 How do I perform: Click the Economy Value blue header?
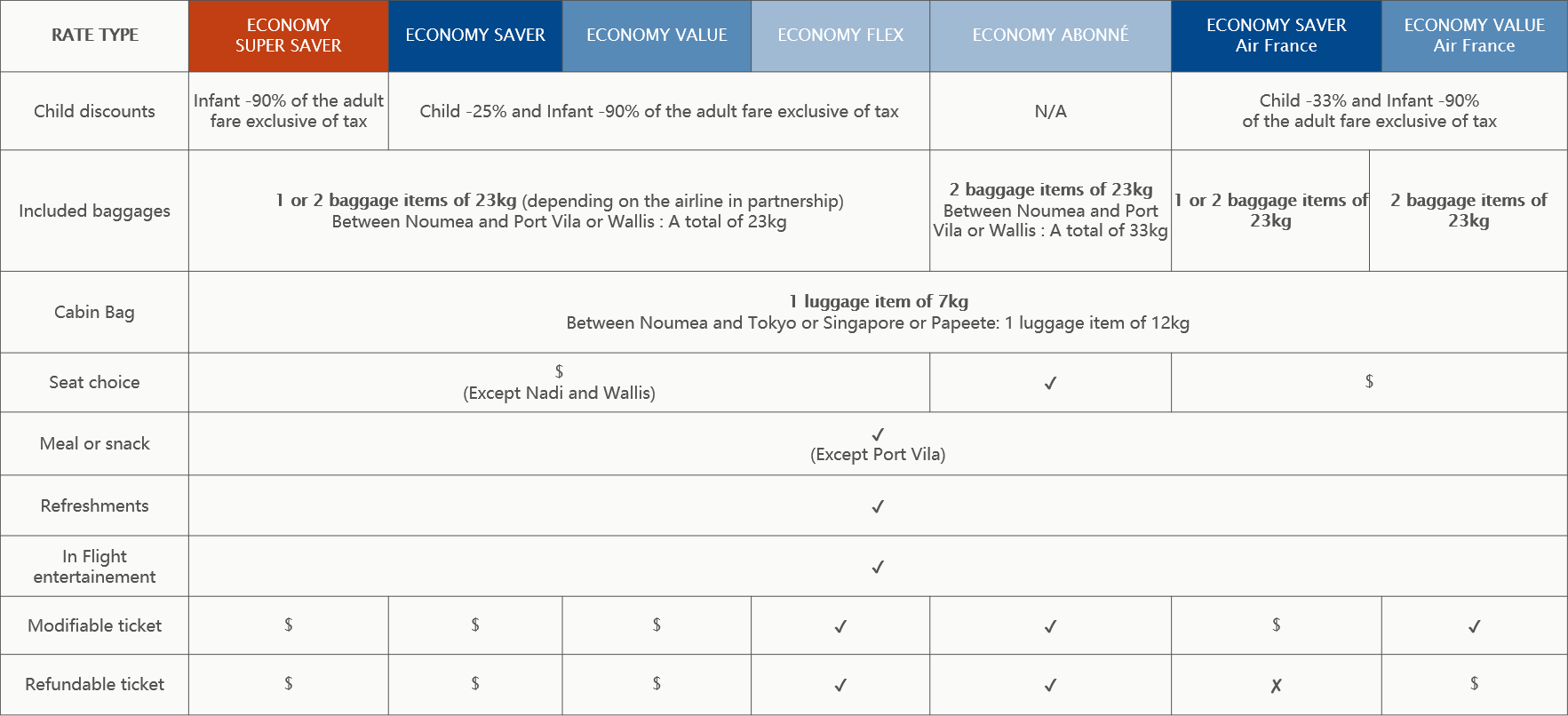(x=657, y=36)
